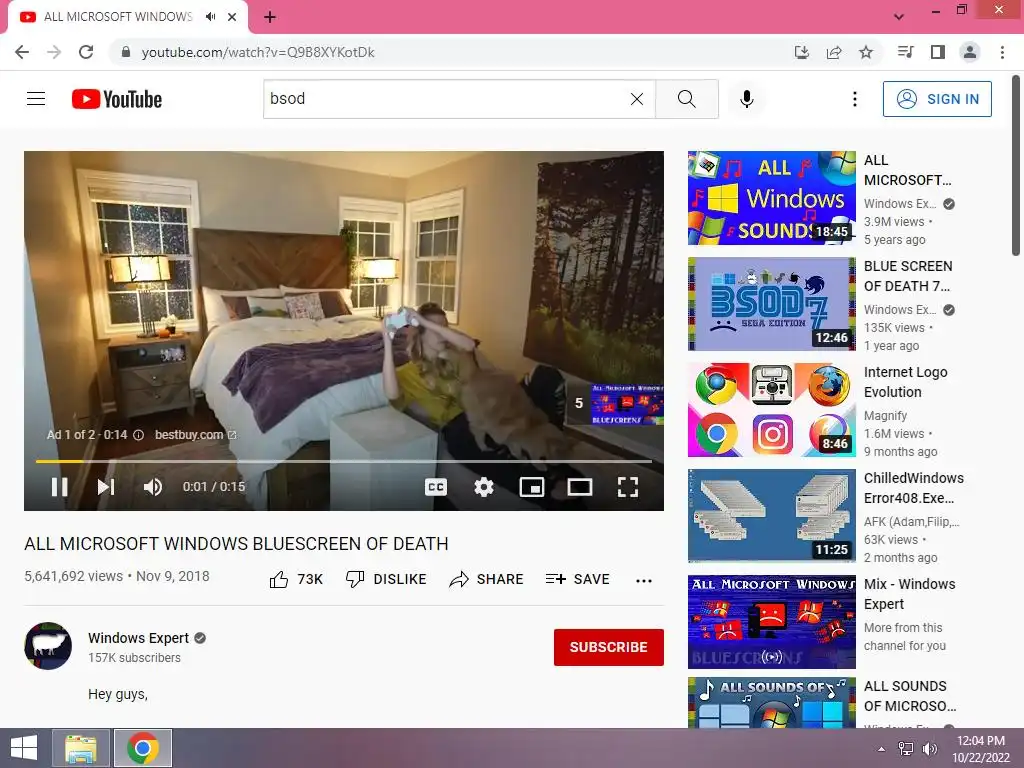Pause the playing ad video
Image resolution: width=1024 pixels, height=768 pixels.
(x=59, y=487)
